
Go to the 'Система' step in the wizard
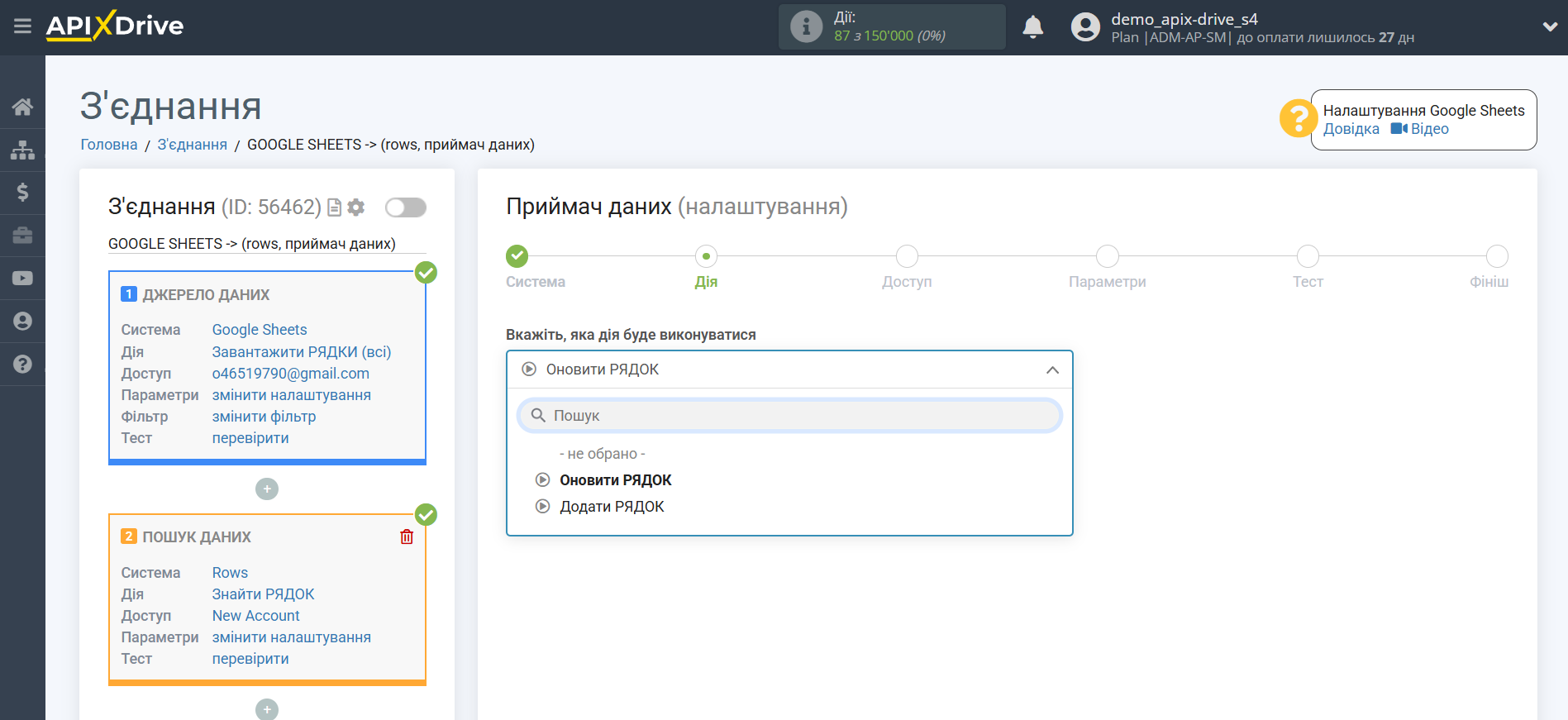[517, 256]
